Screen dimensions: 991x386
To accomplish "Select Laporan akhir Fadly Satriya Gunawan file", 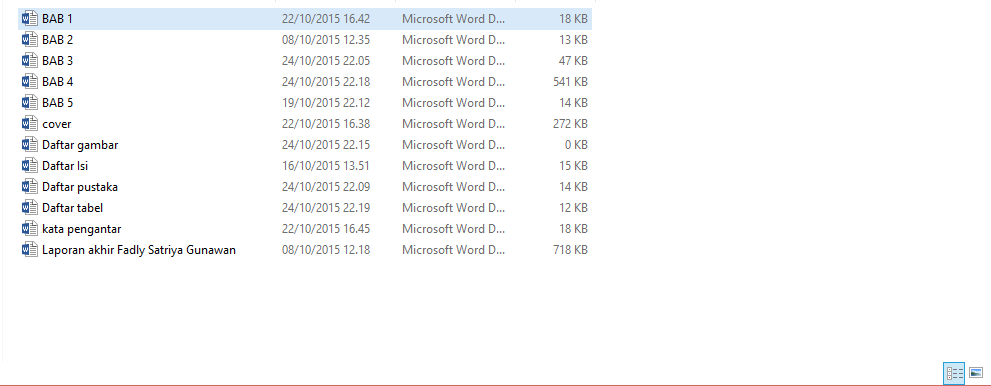I will click(x=139, y=250).
